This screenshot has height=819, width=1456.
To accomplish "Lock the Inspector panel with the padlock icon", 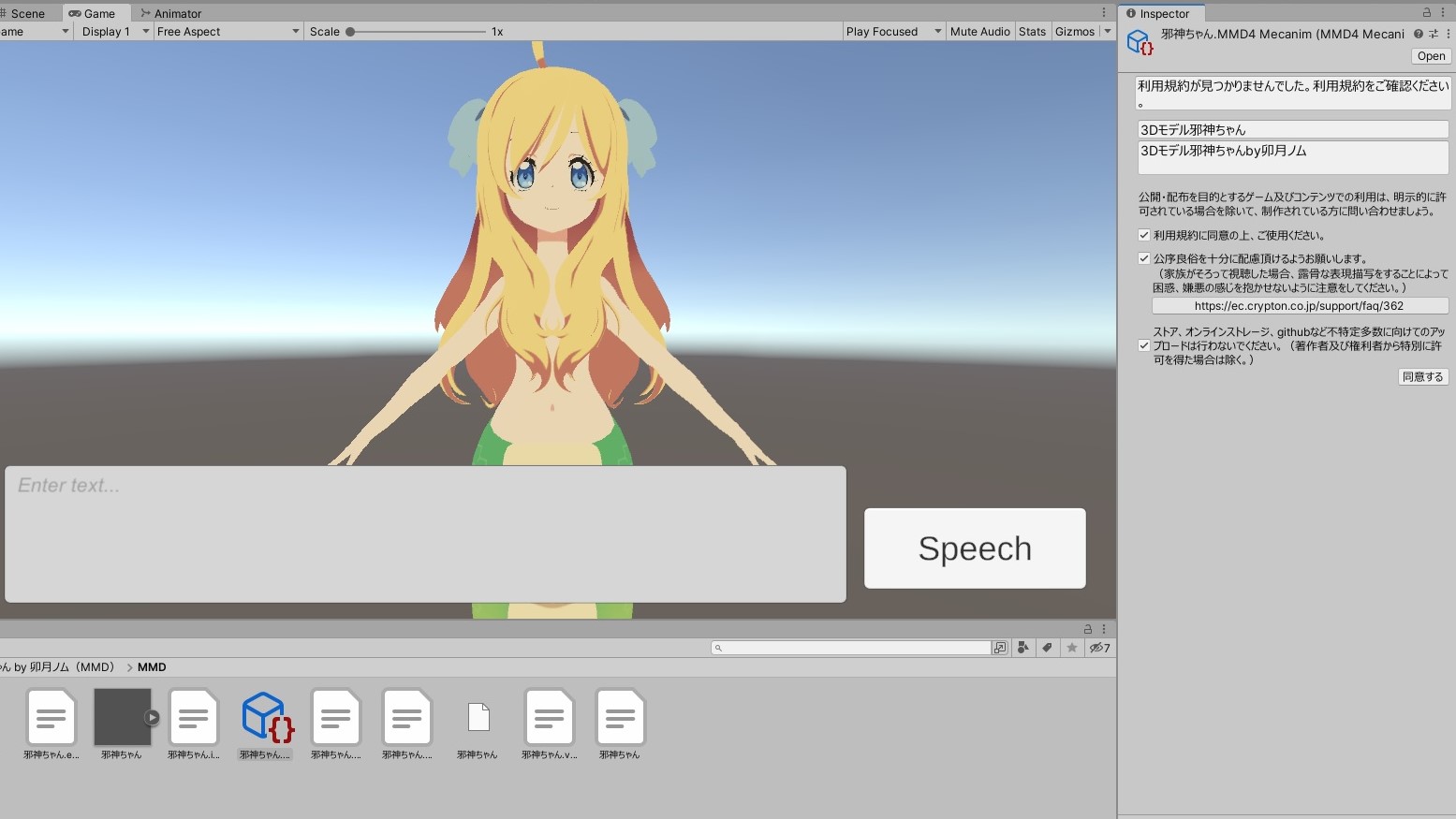I will point(1426,13).
